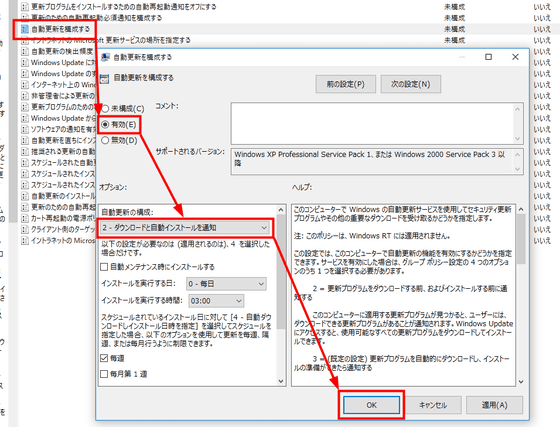This screenshot has height=427, width=560.
Task: Click the icon of the 推奨される更新の自動… row
Action: pyautogui.click(x=25, y=151)
